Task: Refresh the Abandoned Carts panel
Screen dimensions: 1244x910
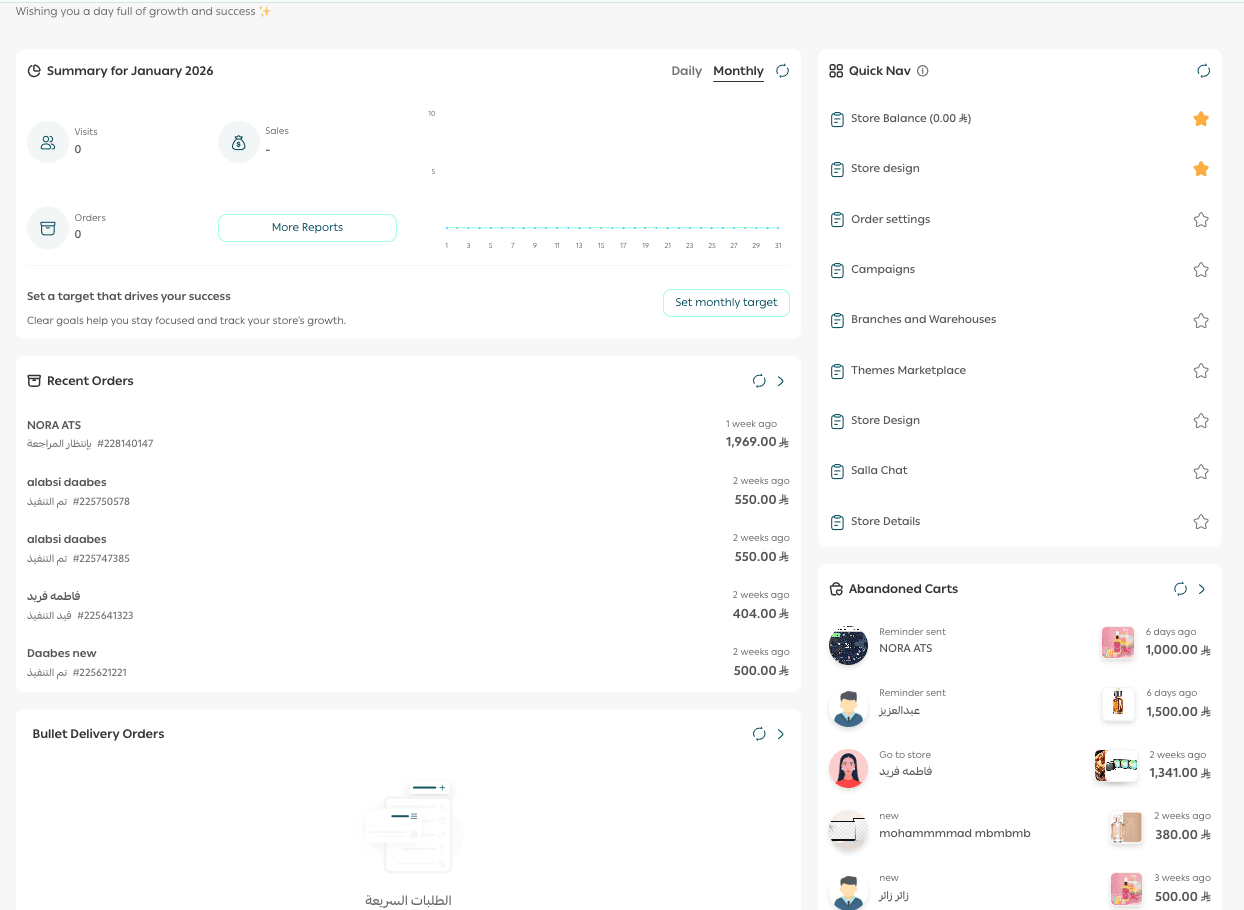Action: (x=1180, y=589)
